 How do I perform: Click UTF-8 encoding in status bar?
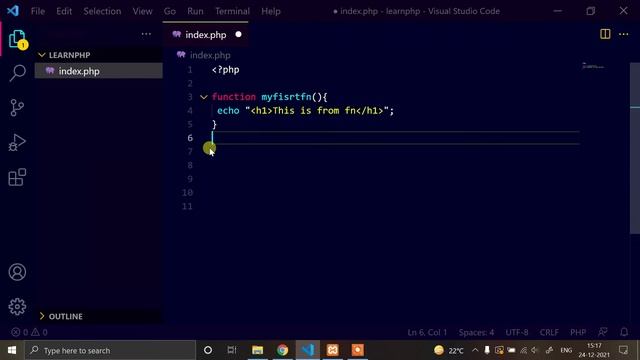517,332
